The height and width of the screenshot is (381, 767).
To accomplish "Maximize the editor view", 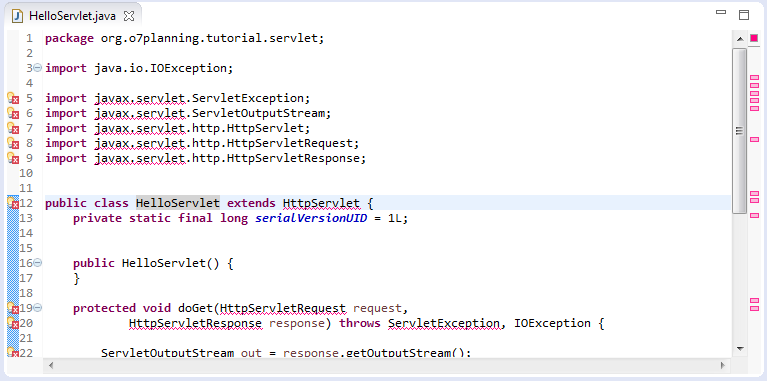I will click(x=744, y=15).
